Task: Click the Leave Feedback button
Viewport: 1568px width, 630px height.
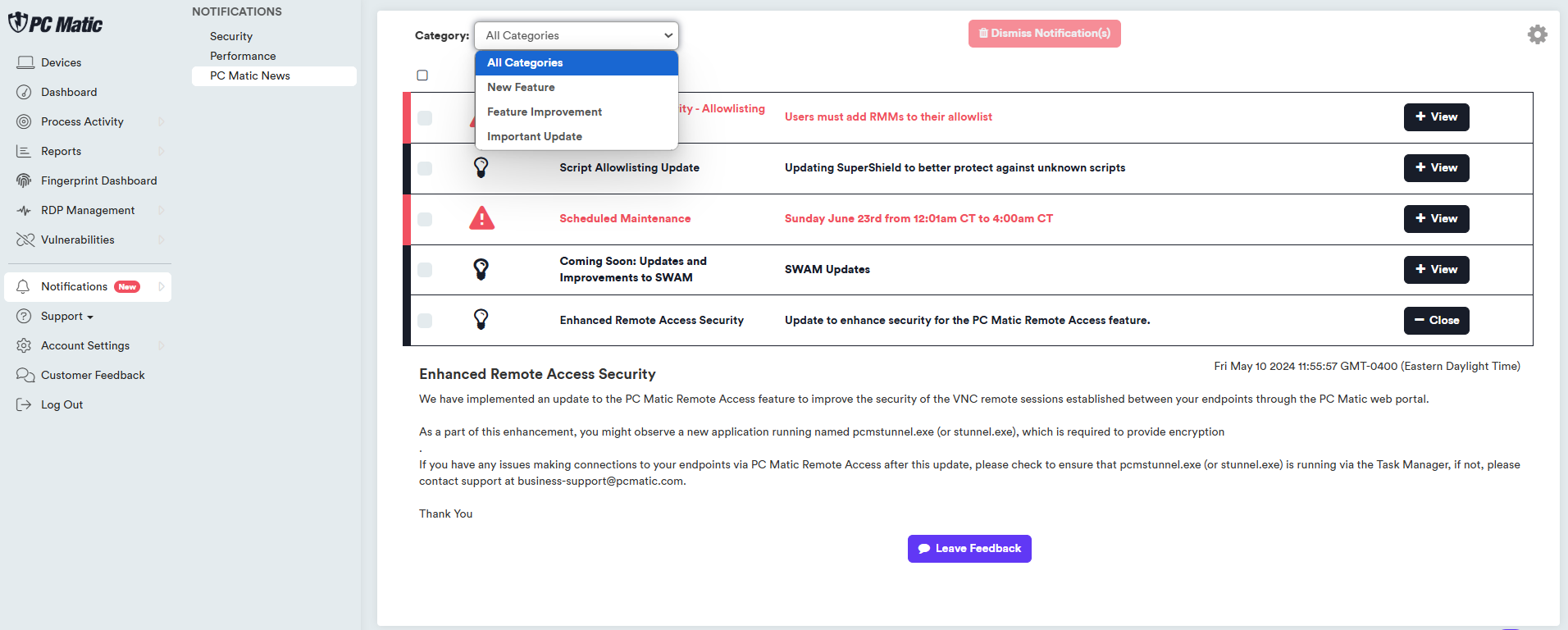Action: tap(969, 549)
